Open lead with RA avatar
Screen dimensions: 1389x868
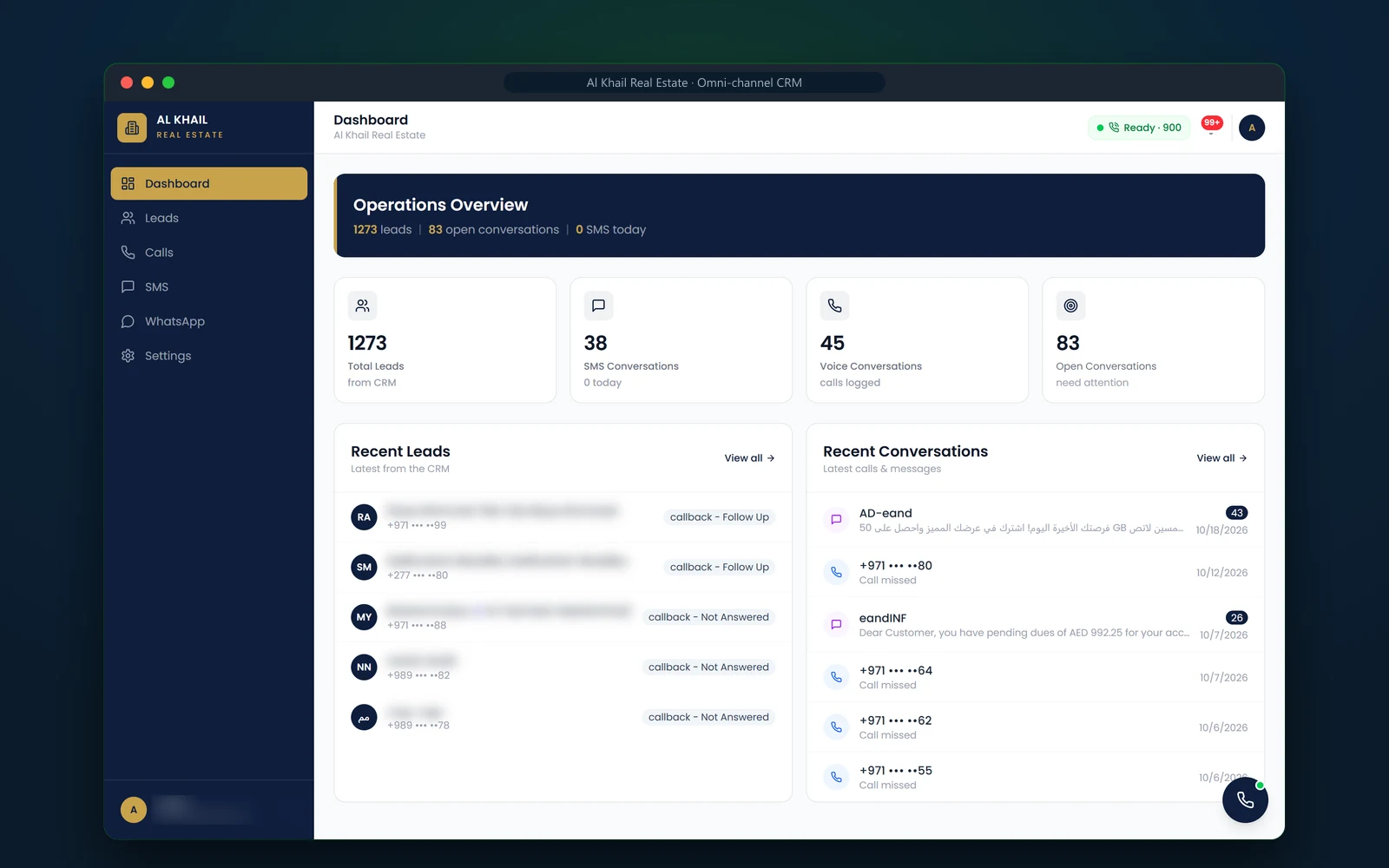coord(563,517)
